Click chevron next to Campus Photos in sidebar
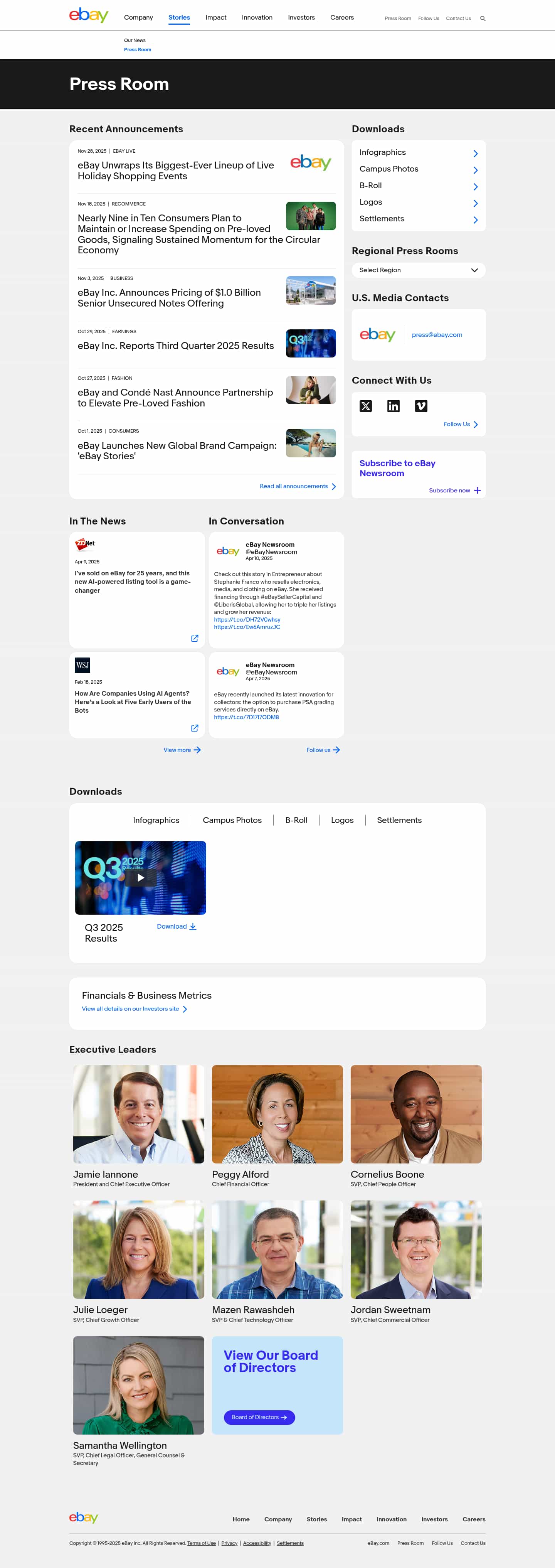 (x=475, y=170)
